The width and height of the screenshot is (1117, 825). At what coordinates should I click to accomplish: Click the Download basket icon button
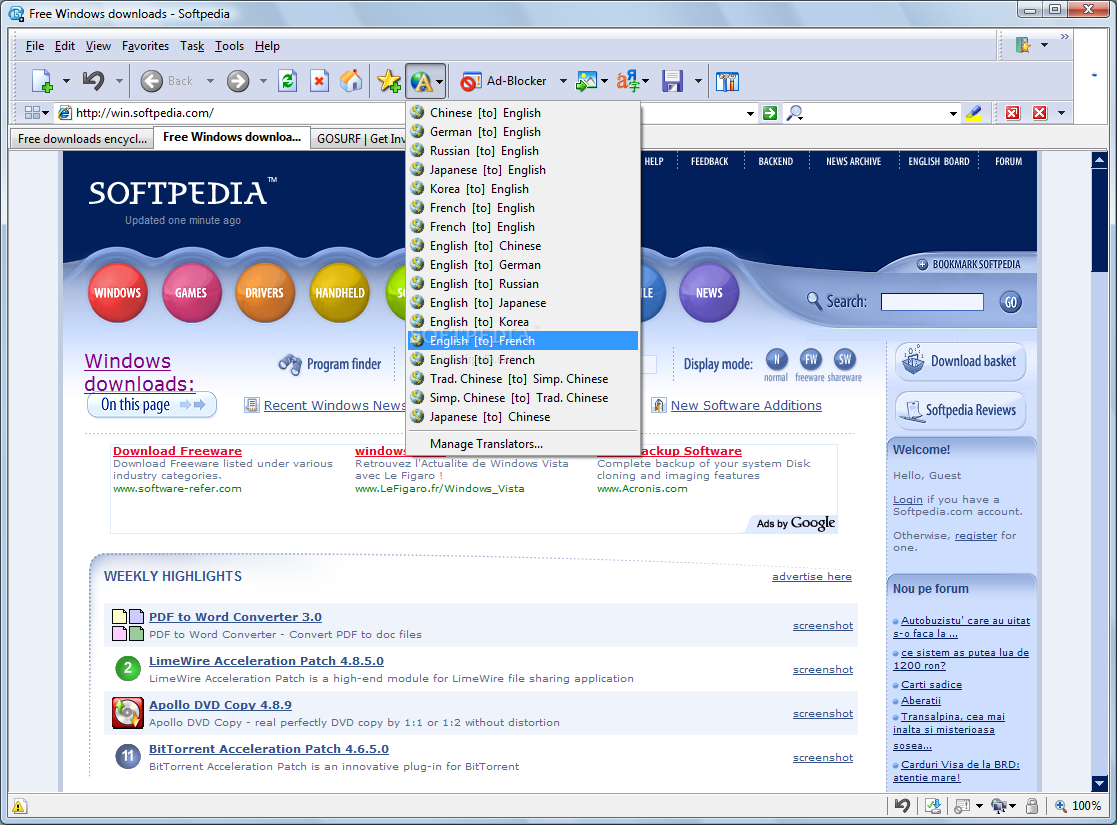pos(960,361)
